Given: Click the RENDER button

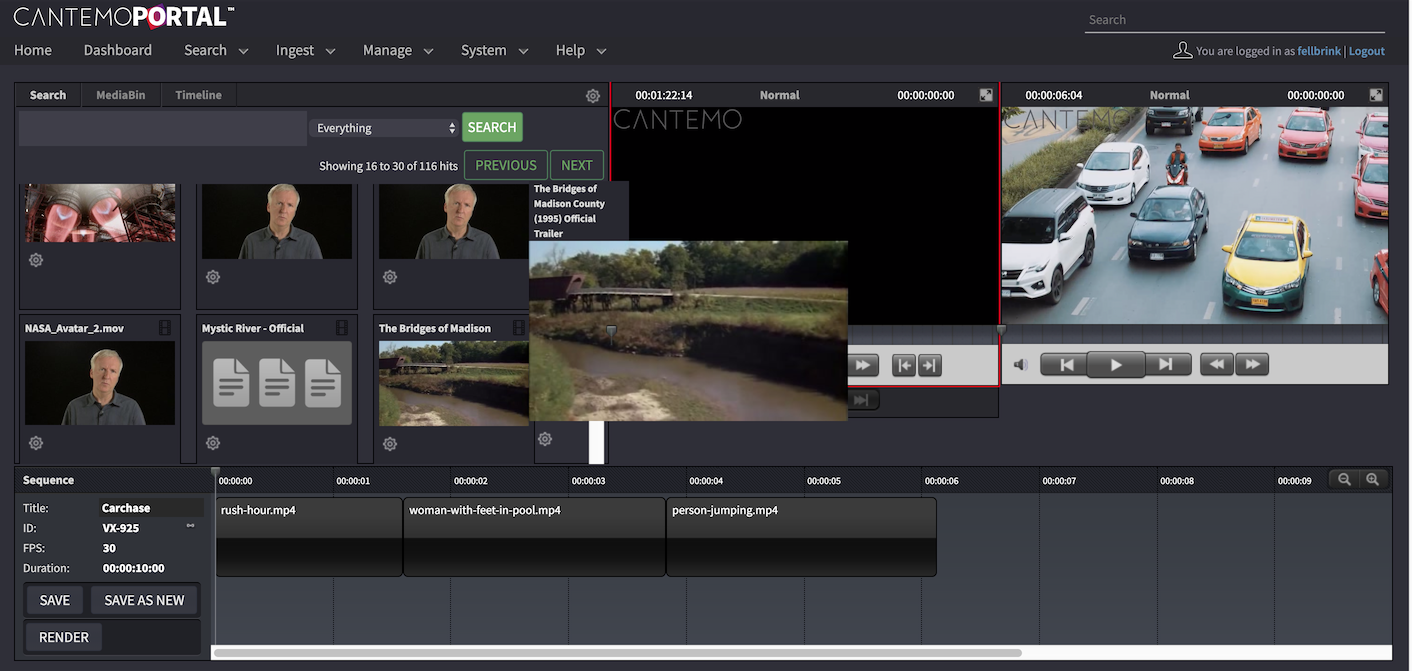Looking at the screenshot, I should pos(64,637).
